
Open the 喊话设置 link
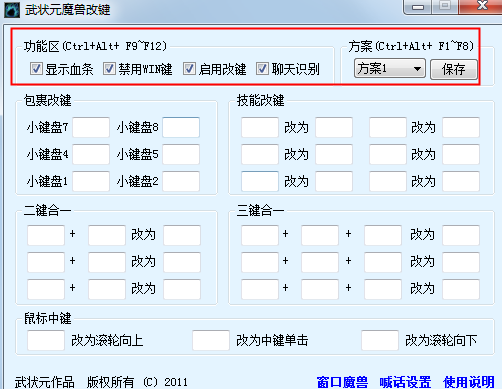(x=405, y=382)
